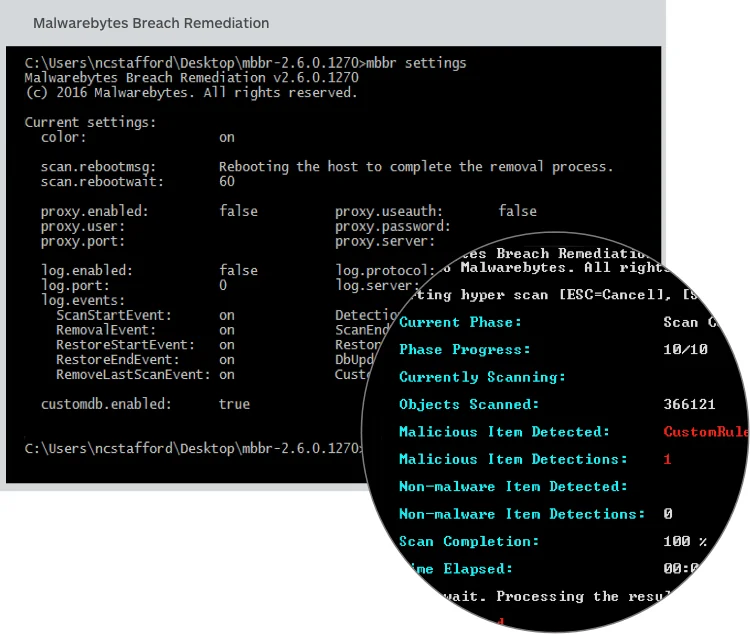Click the 'RemoveLastScanEvent:' entry
This screenshot has width=750, height=634.
point(133,375)
